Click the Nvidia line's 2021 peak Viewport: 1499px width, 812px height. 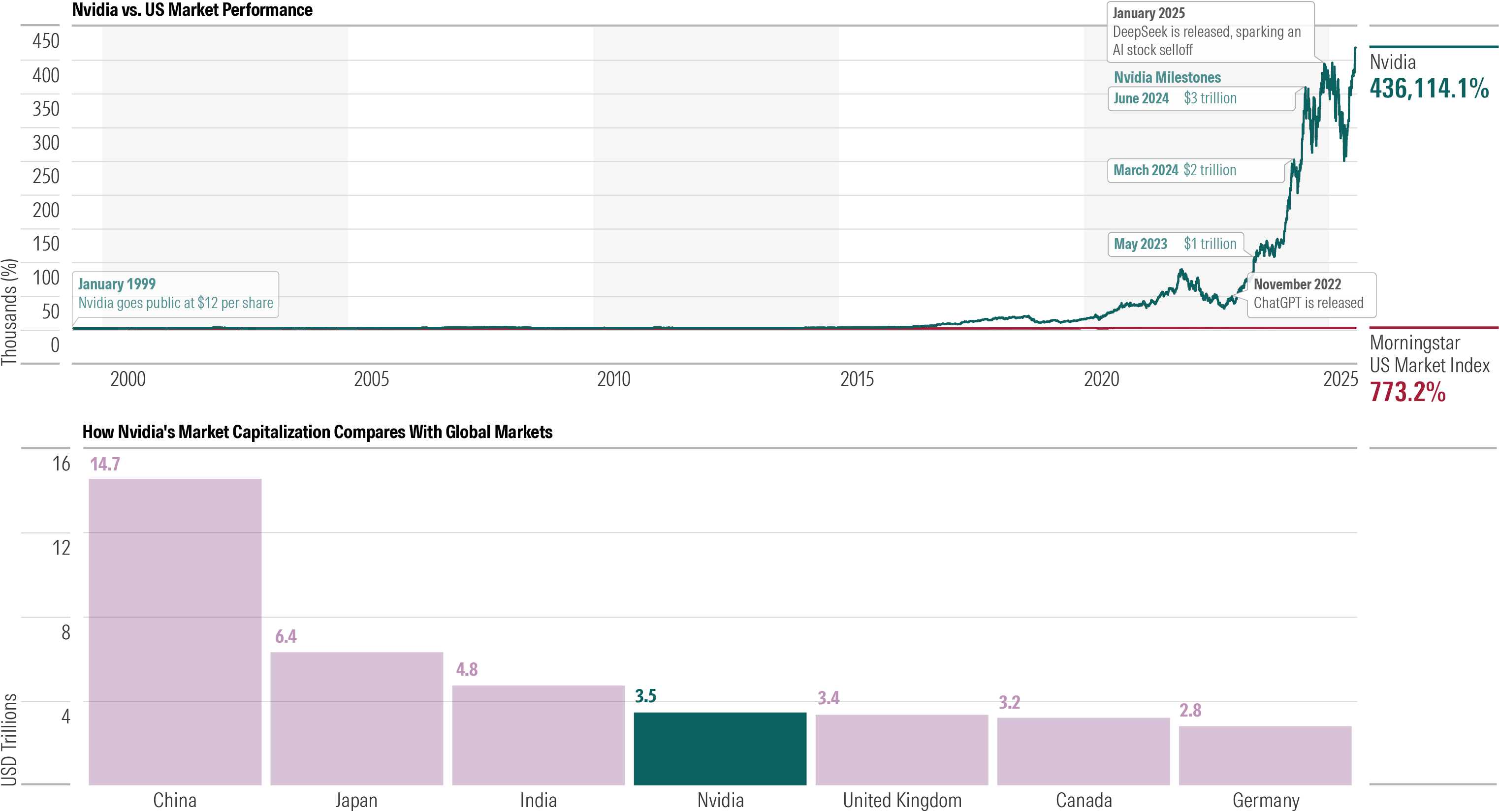1180,271
